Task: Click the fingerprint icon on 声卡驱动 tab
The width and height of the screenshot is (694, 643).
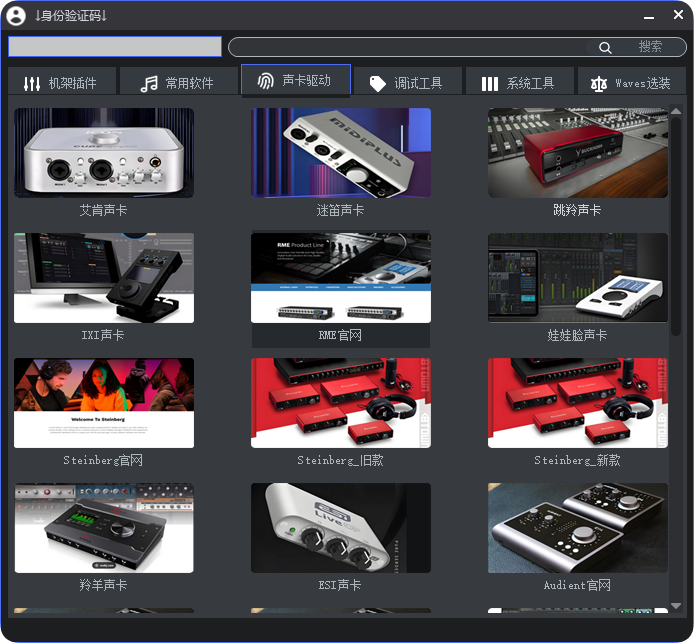Action: (266, 81)
